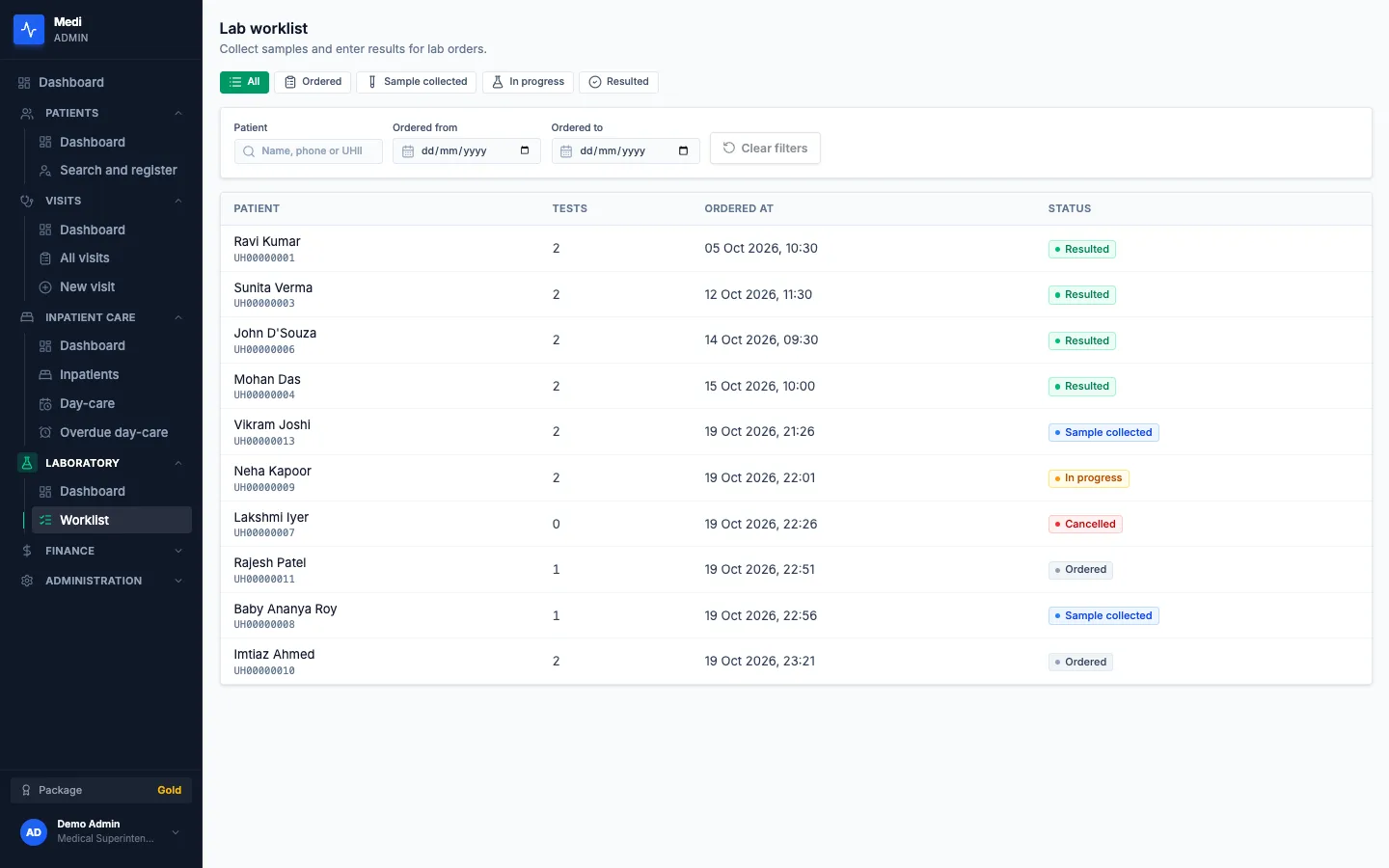The height and width of the screenshot is (868, 1389).
Task: Click the Administration gear icon
Action: pyautogui.click(x=27, y=581)
